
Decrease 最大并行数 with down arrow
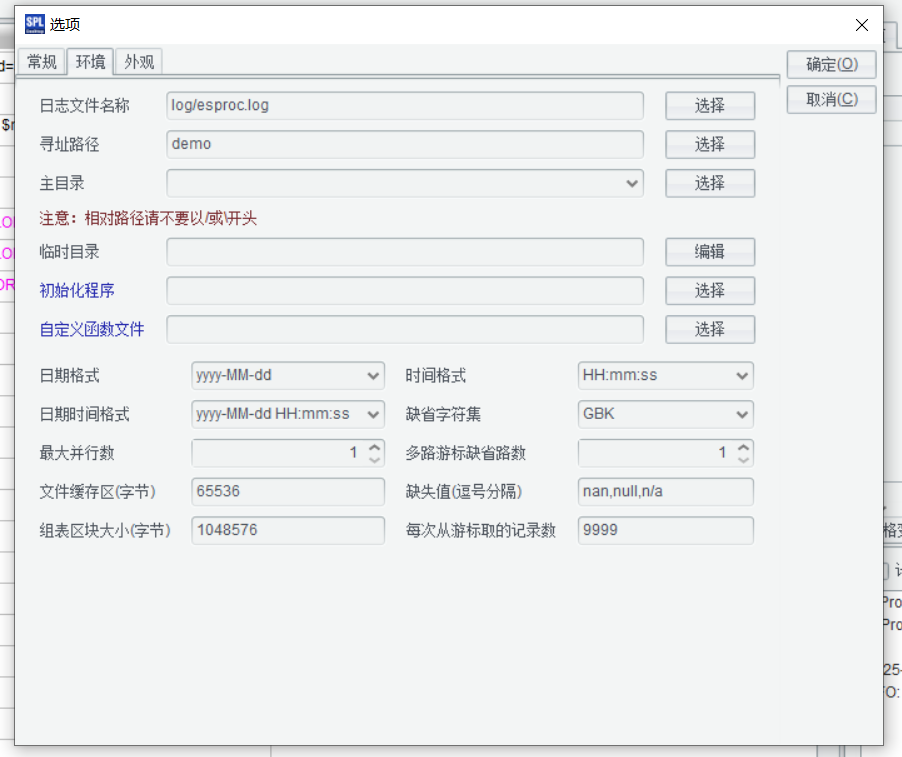374,460
